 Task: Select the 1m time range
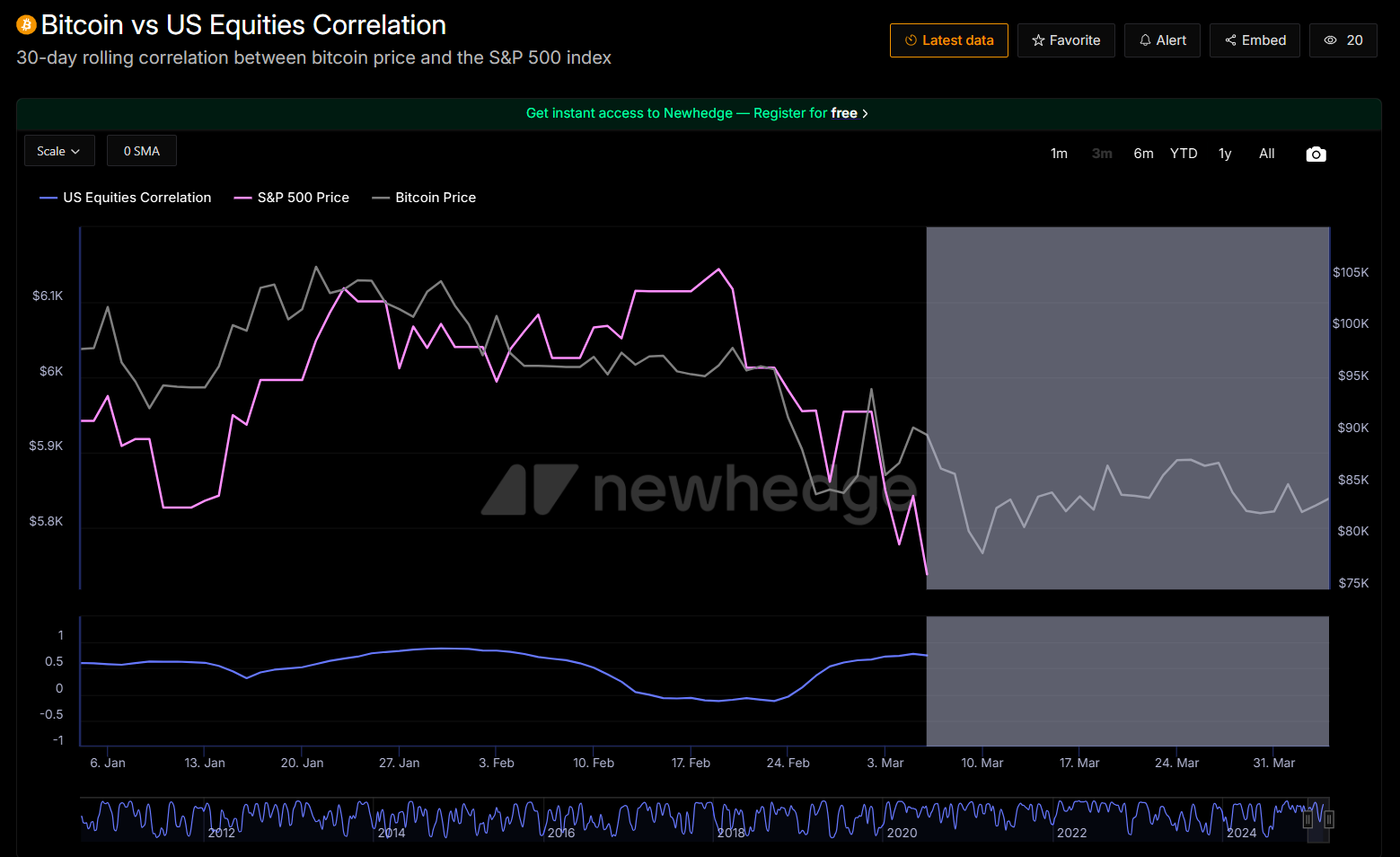(x=1059, y=154)
